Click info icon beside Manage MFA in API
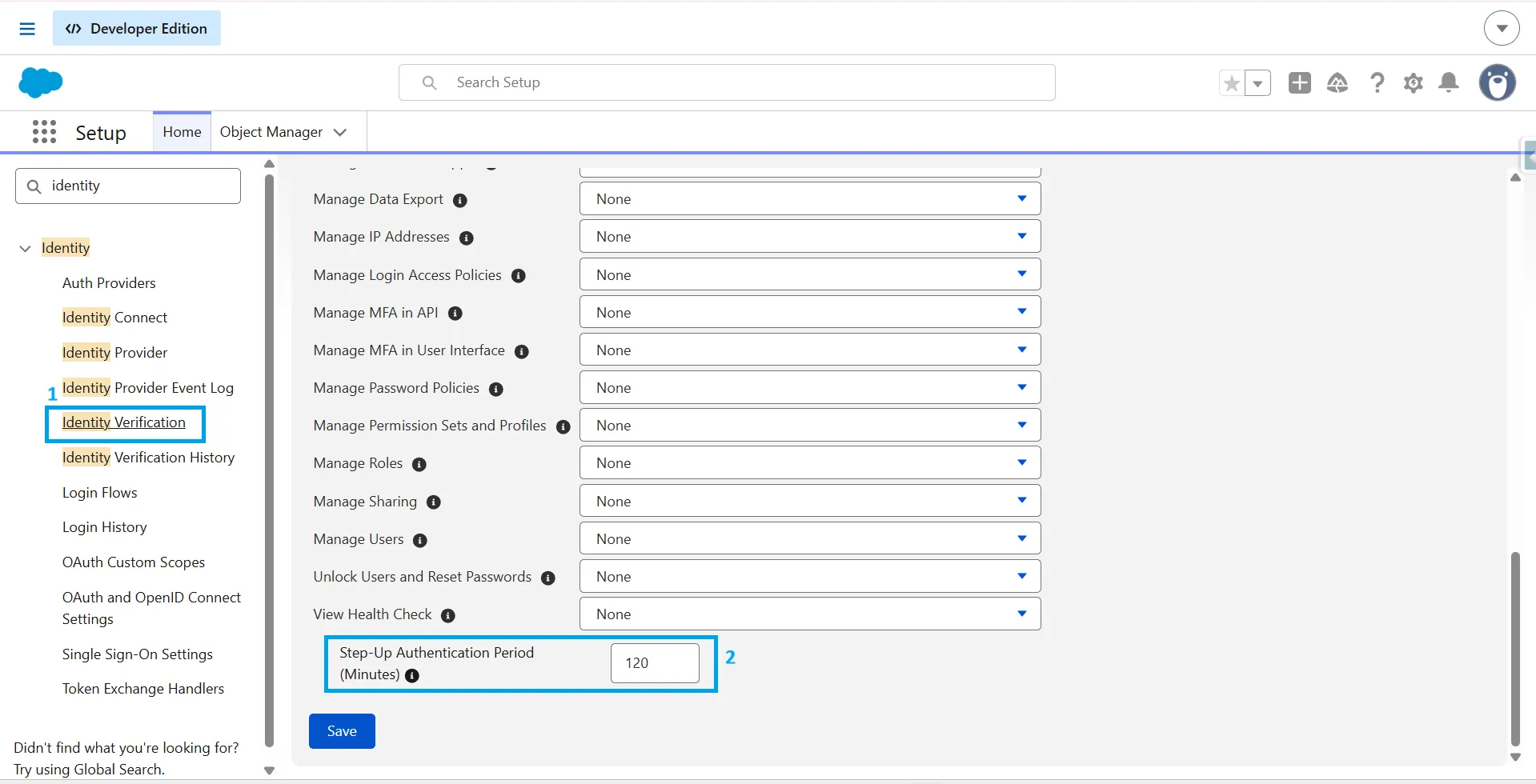Screen dimensions: 1536x784 (455, 314)
